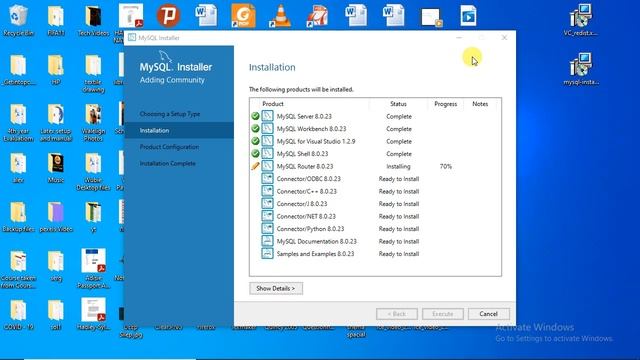Select the VLC media player desktop shortcut
640x360 pixels.
click(280, 16)
